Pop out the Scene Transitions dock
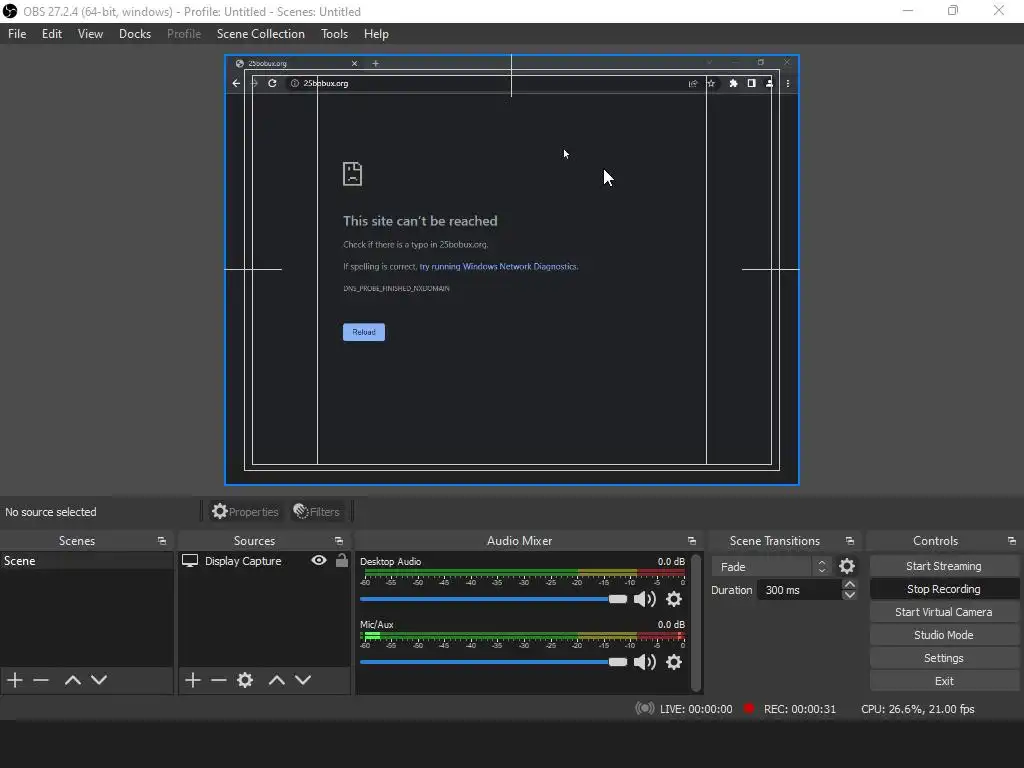The width and height of the screenshot is (1024, 768). click(850, 541)
